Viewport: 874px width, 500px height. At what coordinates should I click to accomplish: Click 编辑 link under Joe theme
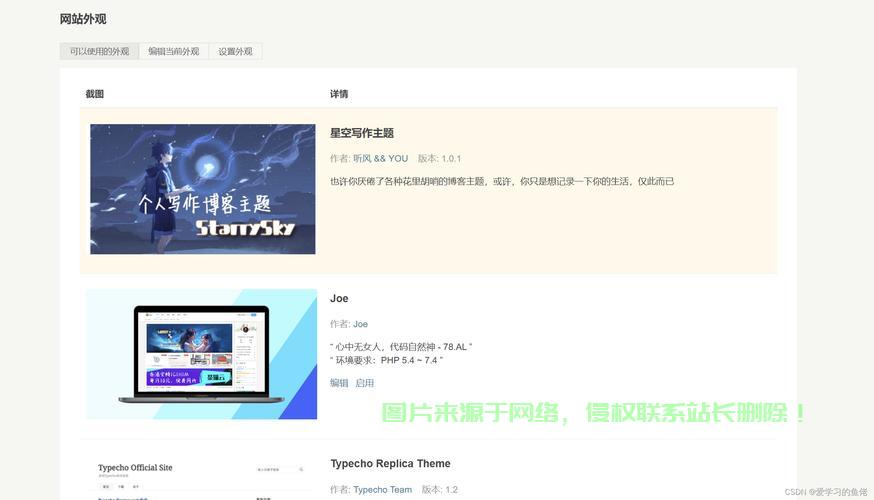point(339,383)
